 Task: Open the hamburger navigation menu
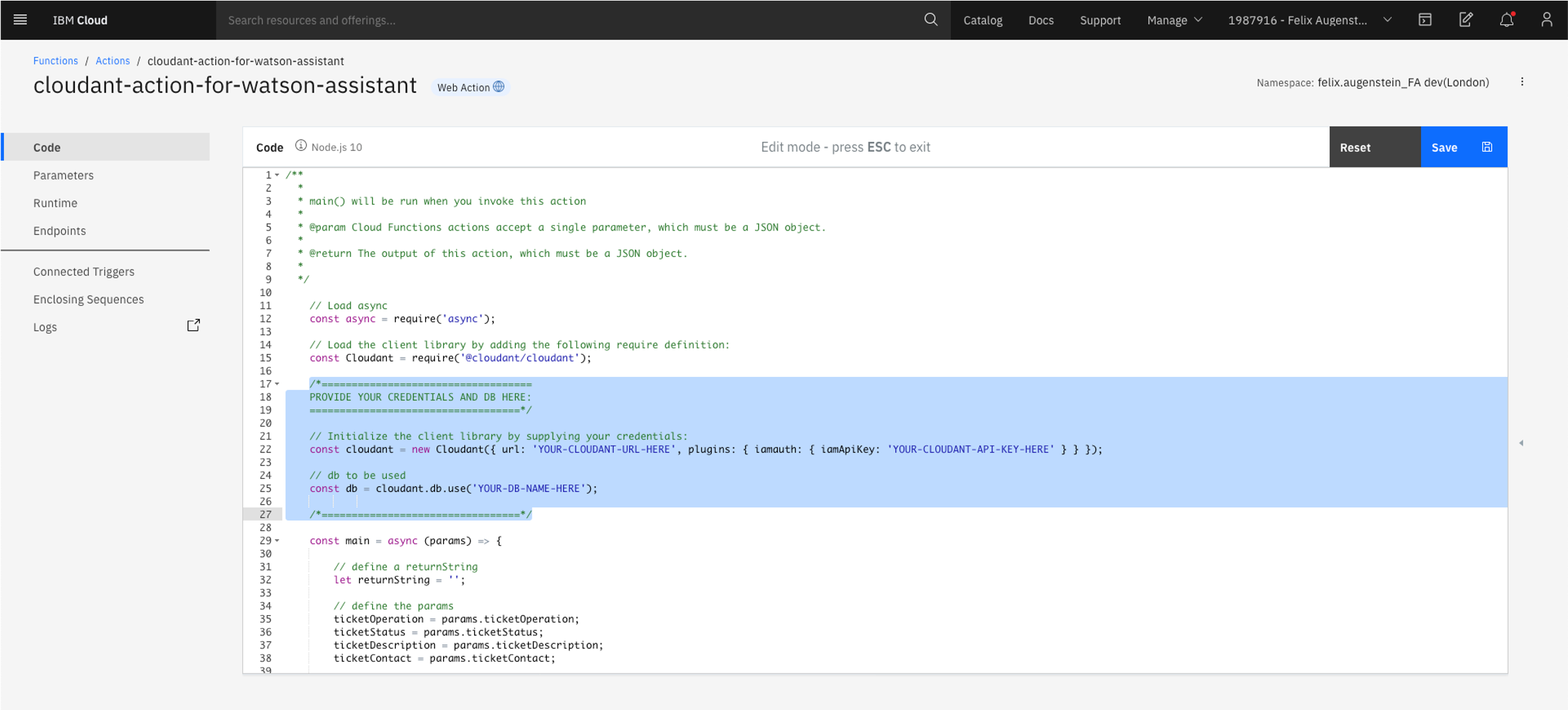pyautogui.click(x=21, y=20)
